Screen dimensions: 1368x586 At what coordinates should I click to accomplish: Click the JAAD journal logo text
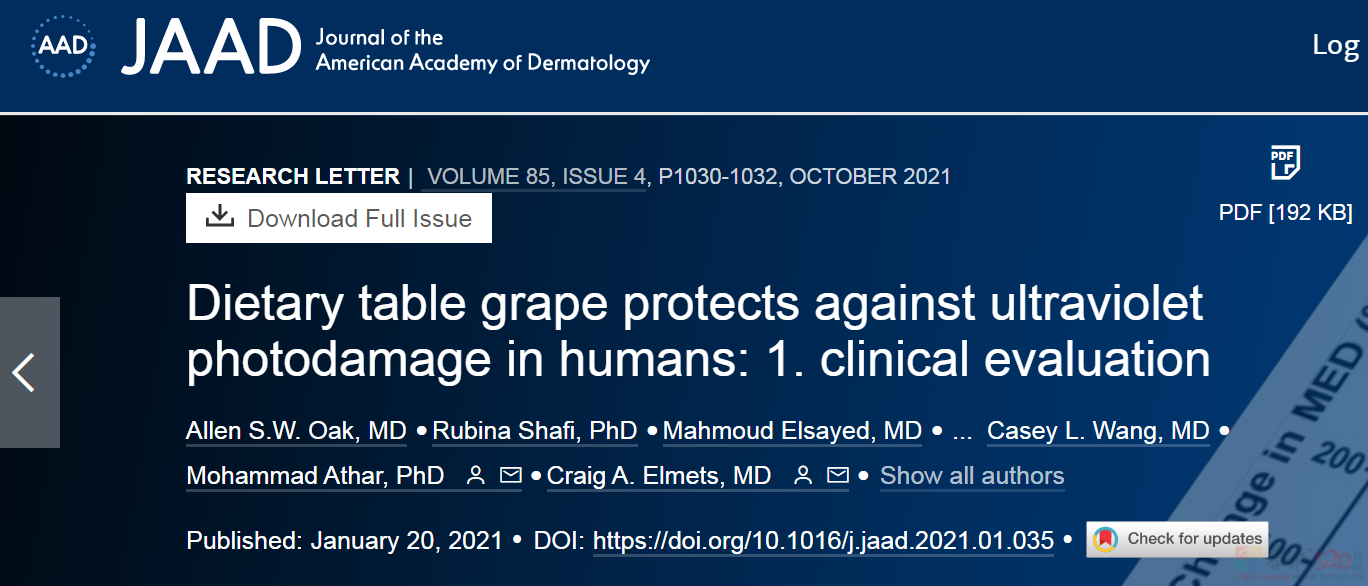[x=211, y=47]
